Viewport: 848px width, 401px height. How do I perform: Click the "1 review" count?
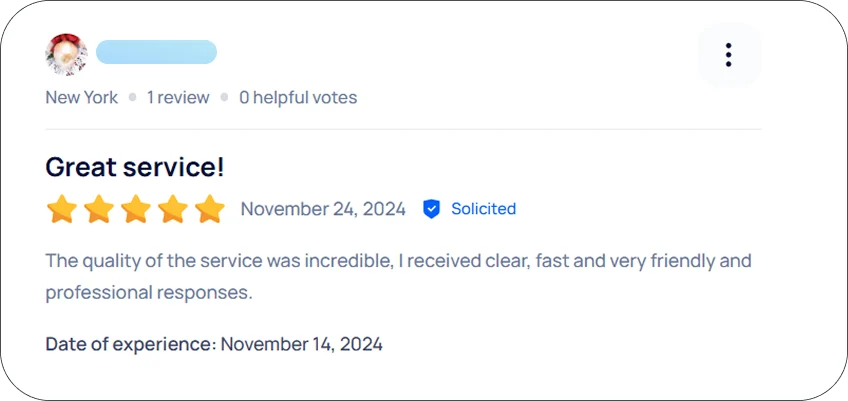point(178,97)
